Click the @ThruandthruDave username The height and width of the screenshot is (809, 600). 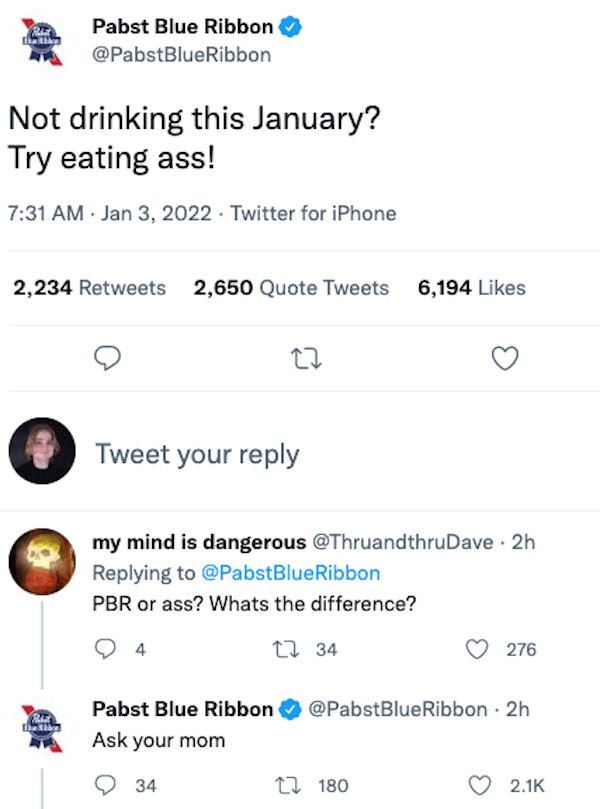[403, 542]
